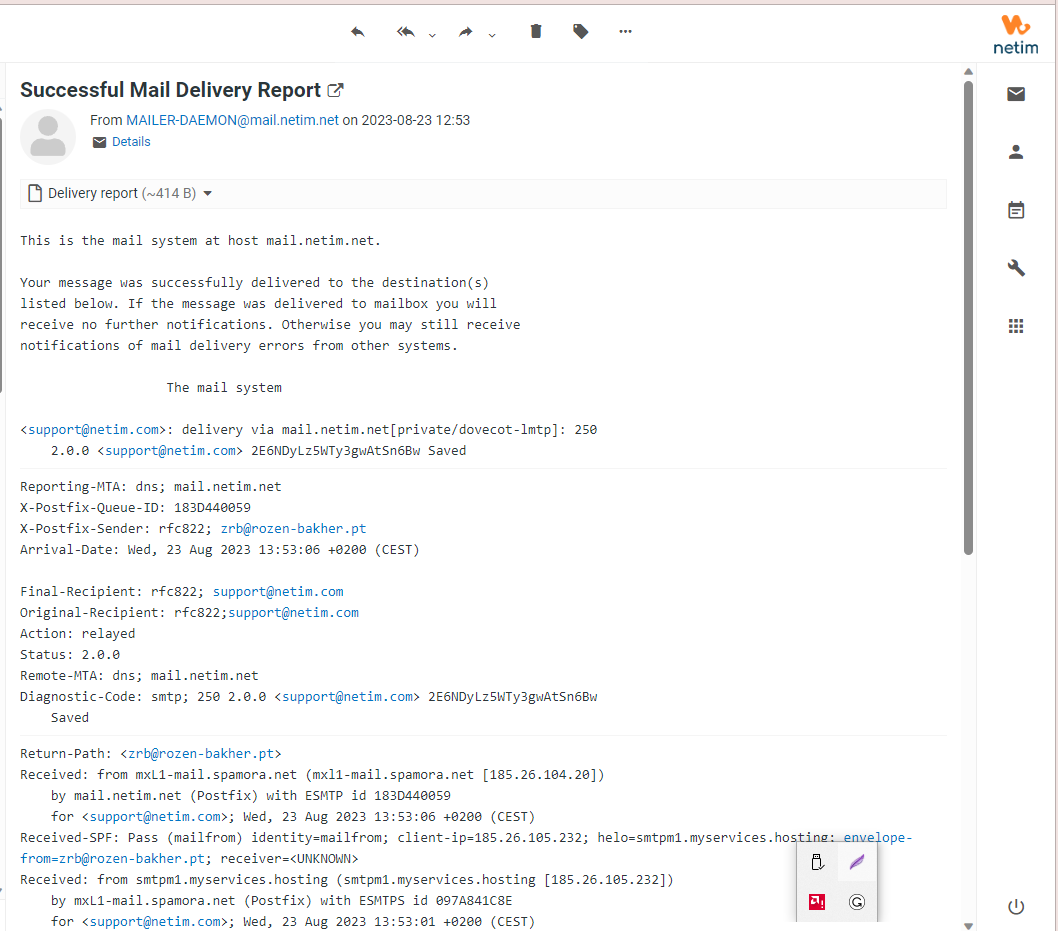This screenshot has width=1058, height=931.
Task: Click support@netim.com in delivery via line
Action: point(93,430)
